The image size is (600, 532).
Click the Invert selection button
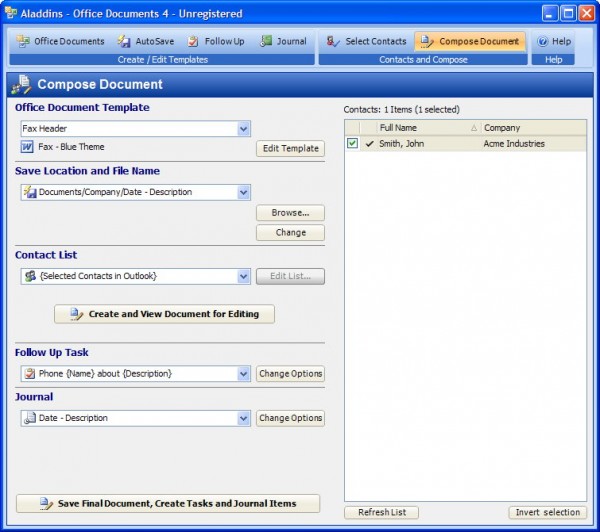click(547, 512)
